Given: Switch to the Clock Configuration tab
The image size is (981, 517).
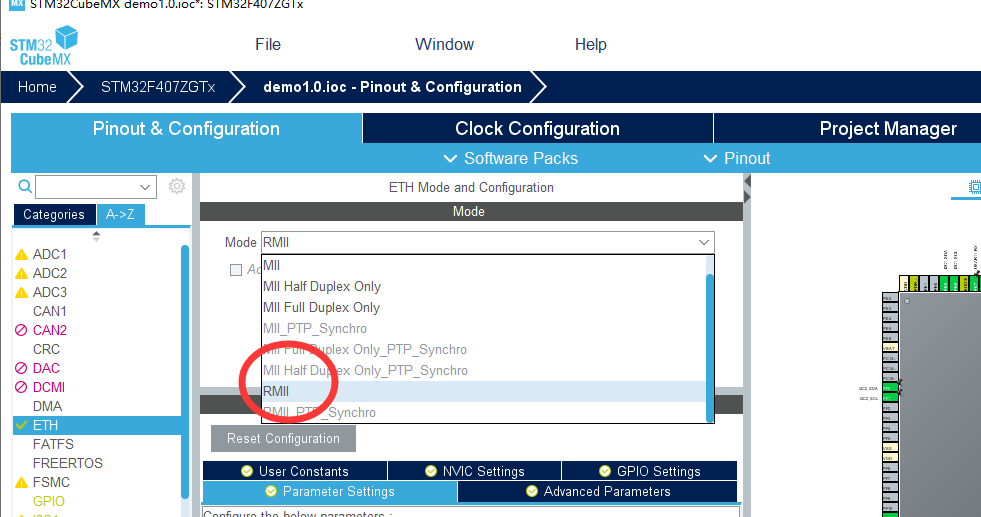Looking at the screenshot, I should click(x=537, y=128).
